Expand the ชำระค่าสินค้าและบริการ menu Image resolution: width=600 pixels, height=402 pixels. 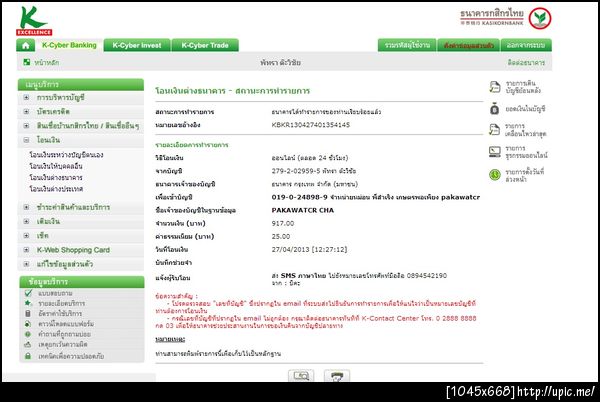pyautogui.click(x=26, y=207)
